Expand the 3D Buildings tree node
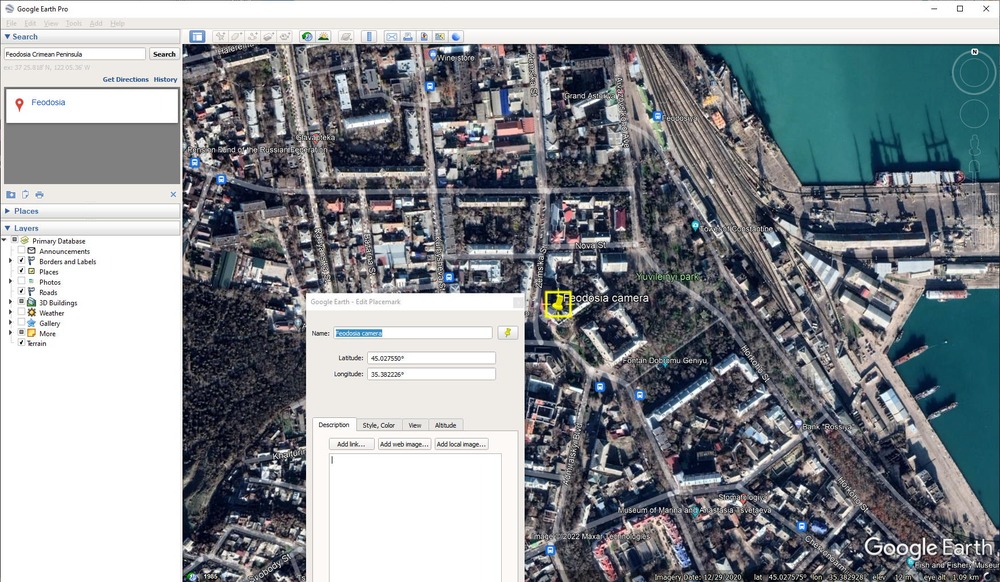 (x=10, y=302)
